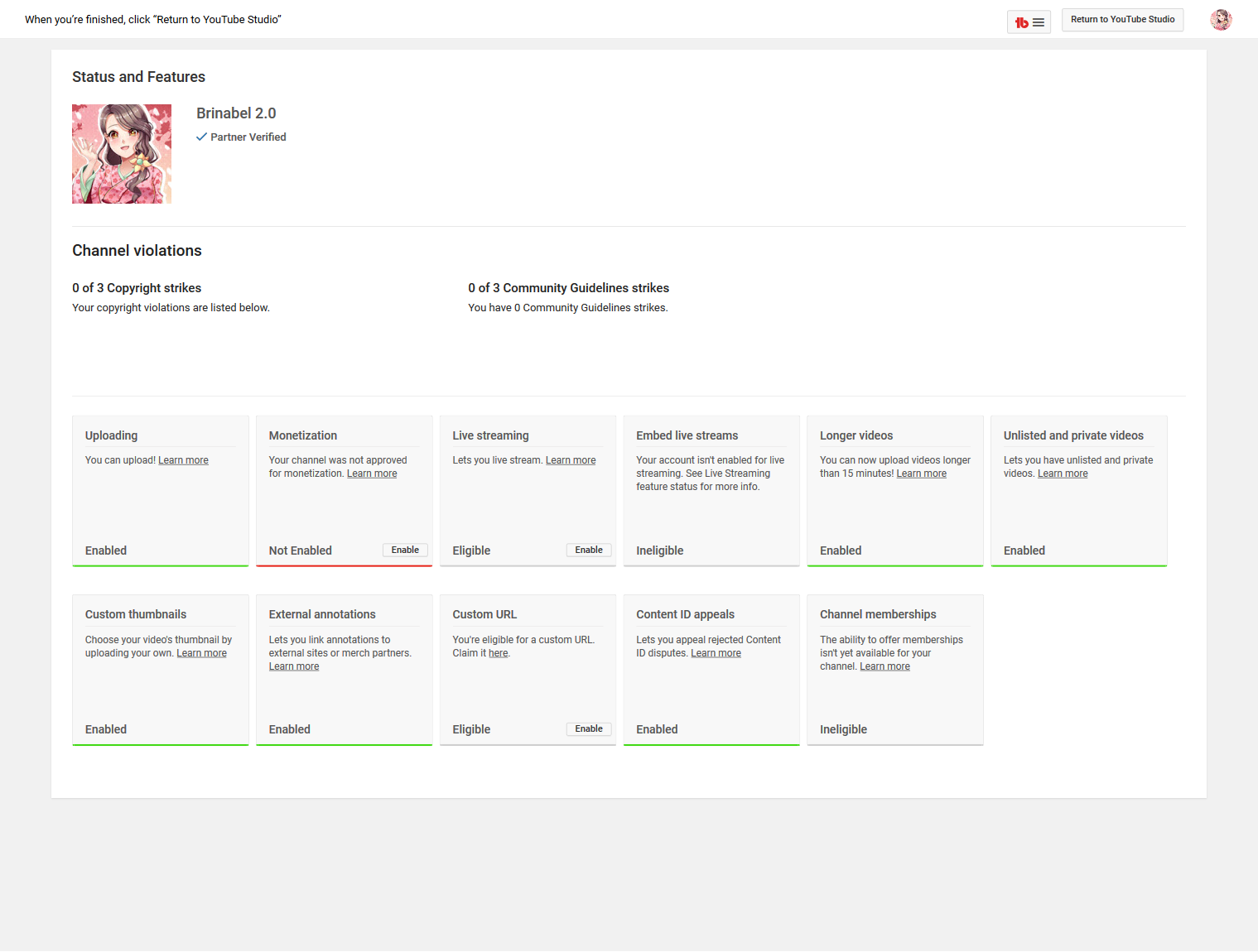
Task: Open Learn more link under Channel memberships
Action: [x=884, y=666]
